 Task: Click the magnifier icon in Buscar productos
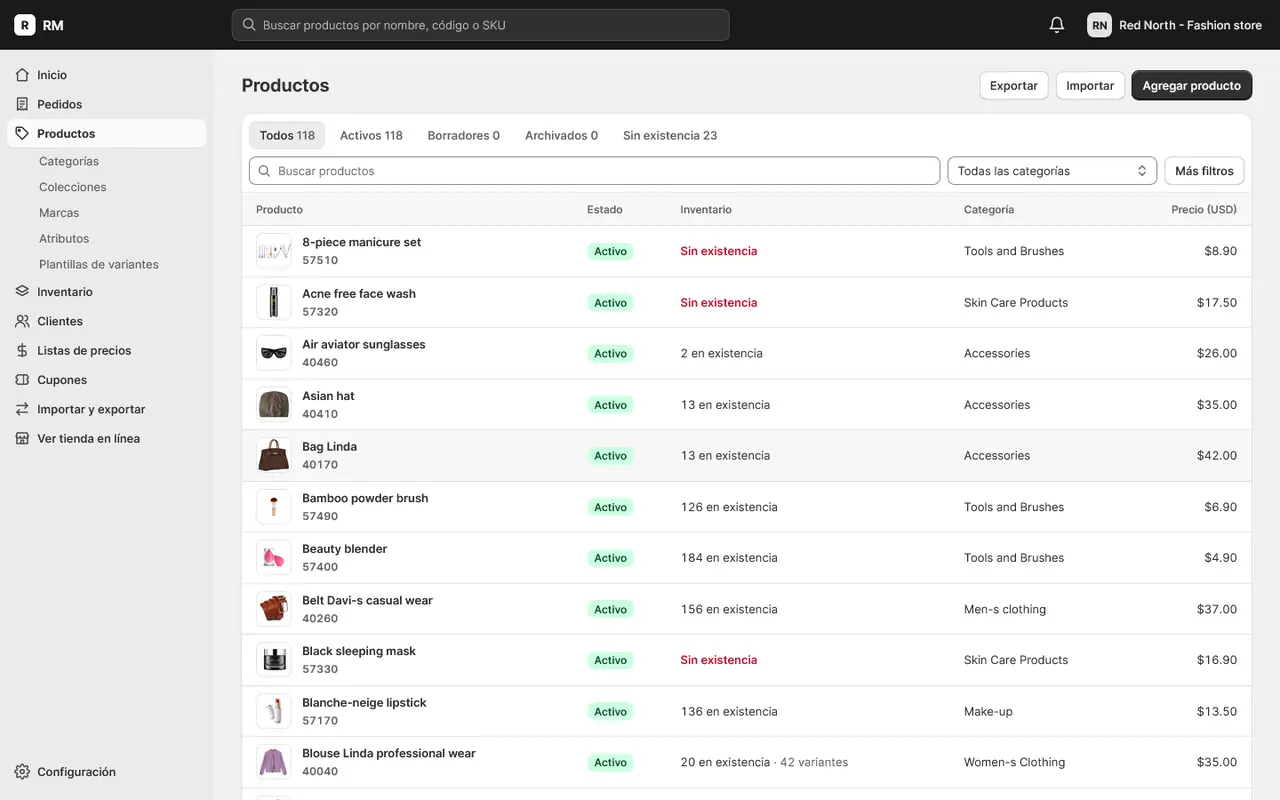[265, 171]
